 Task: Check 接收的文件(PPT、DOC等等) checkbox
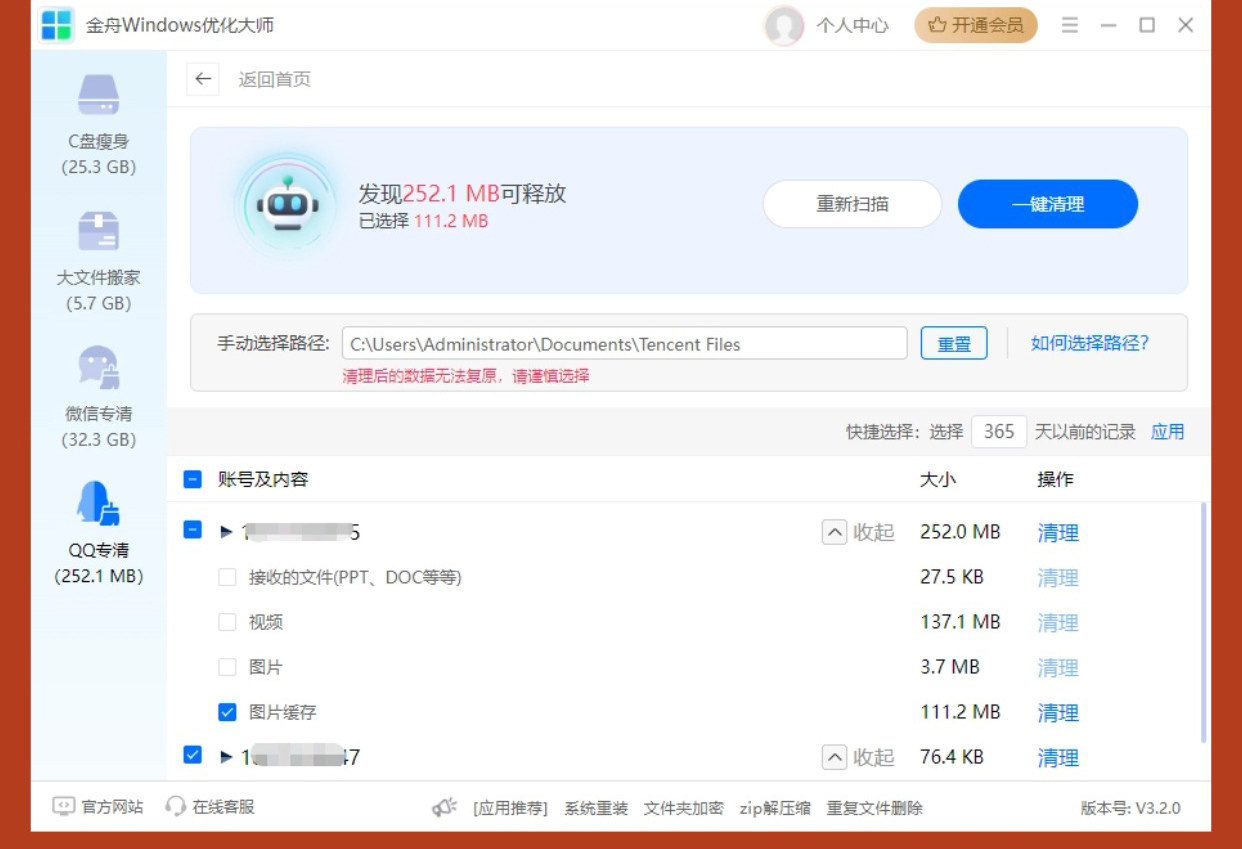(x=227, y=577)
